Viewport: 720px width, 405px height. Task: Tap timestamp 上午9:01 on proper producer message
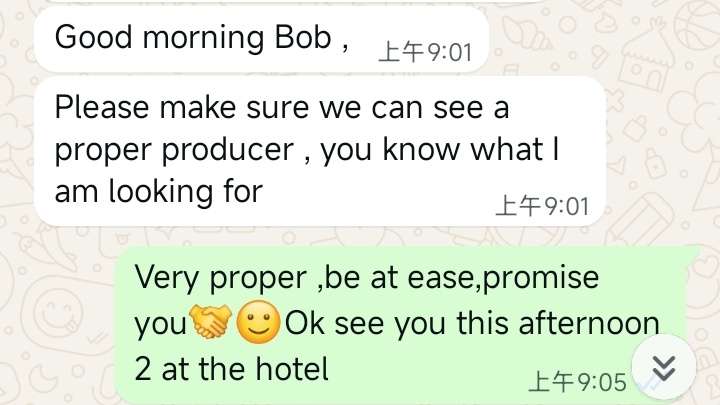click(x=542, y=206)
